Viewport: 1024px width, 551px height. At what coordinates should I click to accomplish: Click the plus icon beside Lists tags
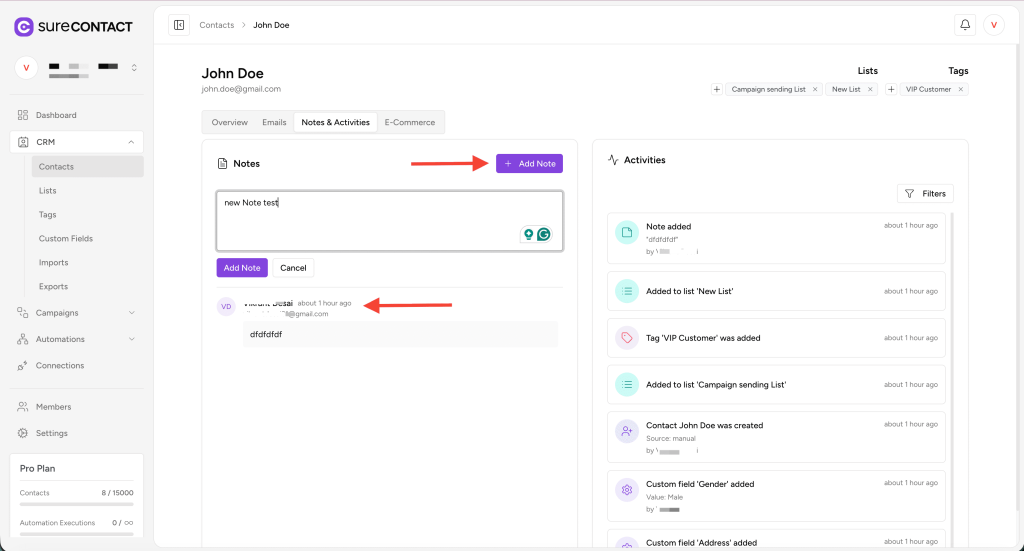[x=716, y=89]
